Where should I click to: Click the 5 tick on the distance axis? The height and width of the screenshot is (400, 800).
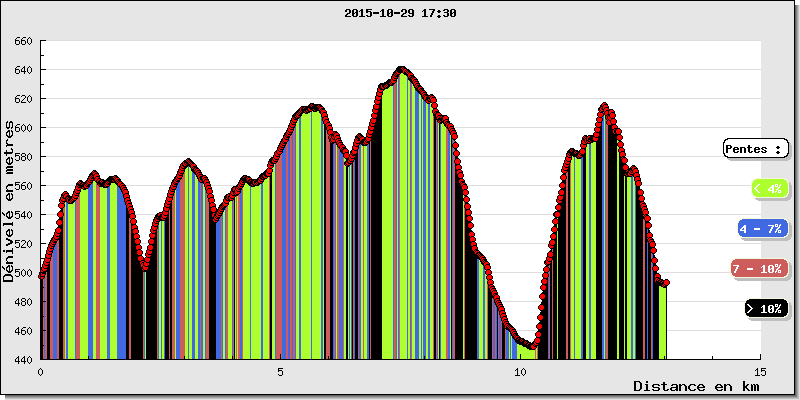(280, 372)
